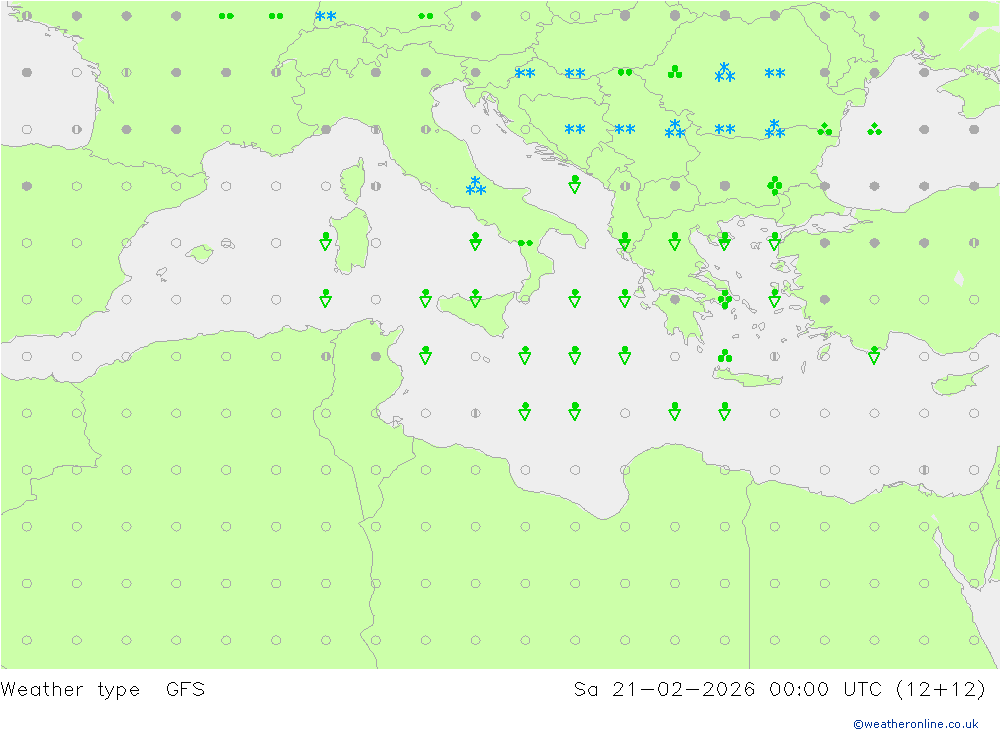Select the GFS model label
The width and height of the screenshot is (1000, 733).
(x=185, y=689)
